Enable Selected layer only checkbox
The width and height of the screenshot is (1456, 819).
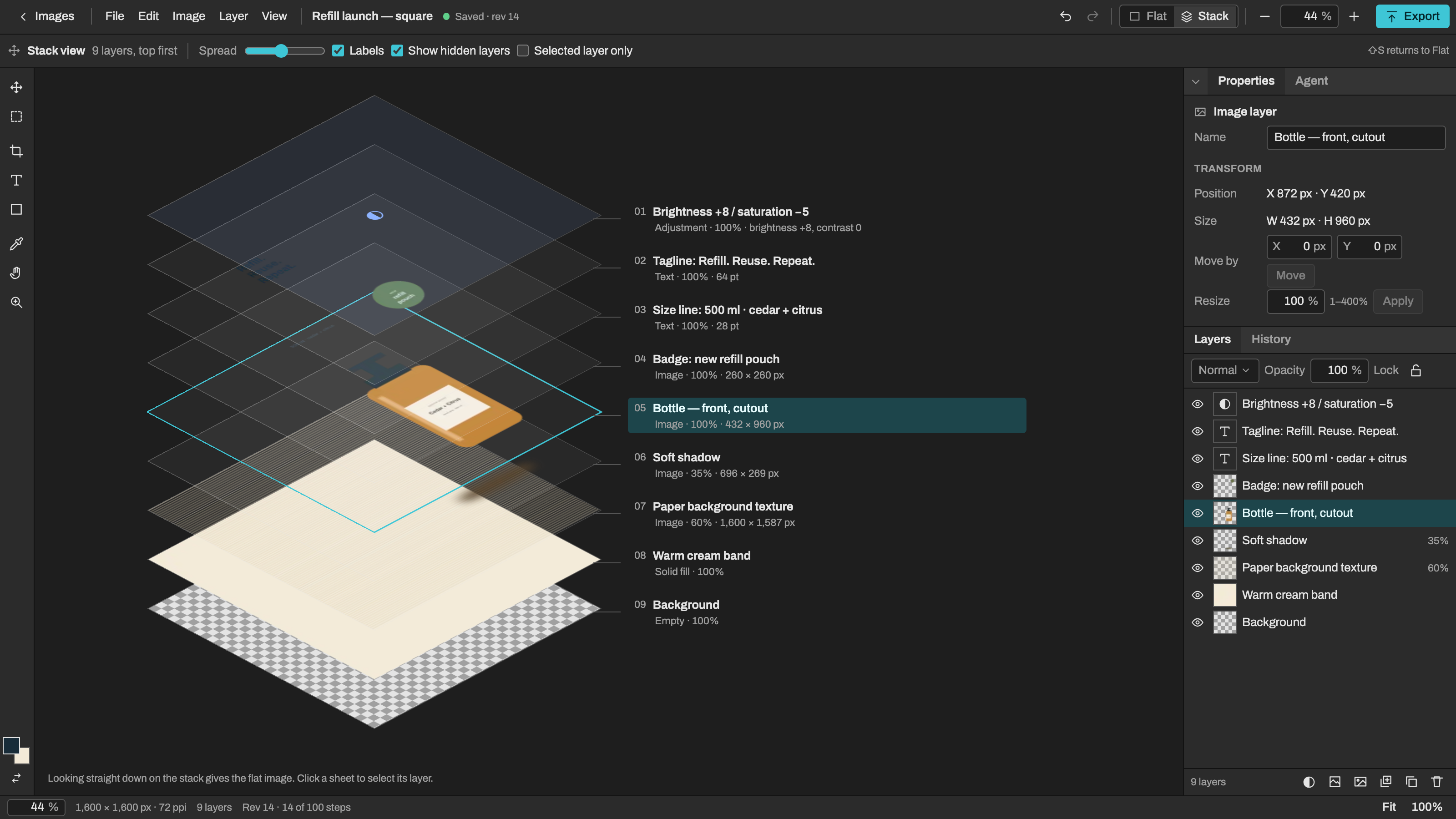point(523,51)
